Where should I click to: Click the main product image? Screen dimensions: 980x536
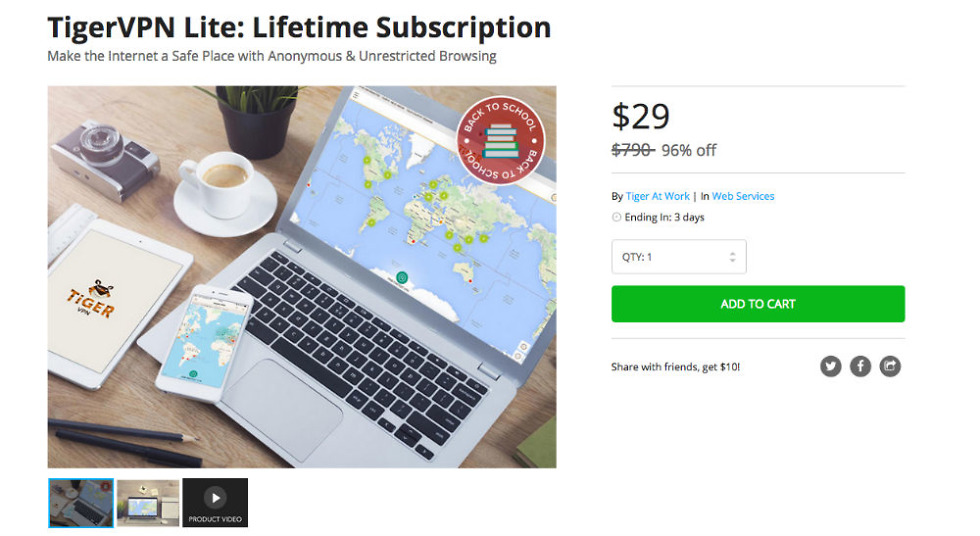pyautogui.click(x=302, y=277)
